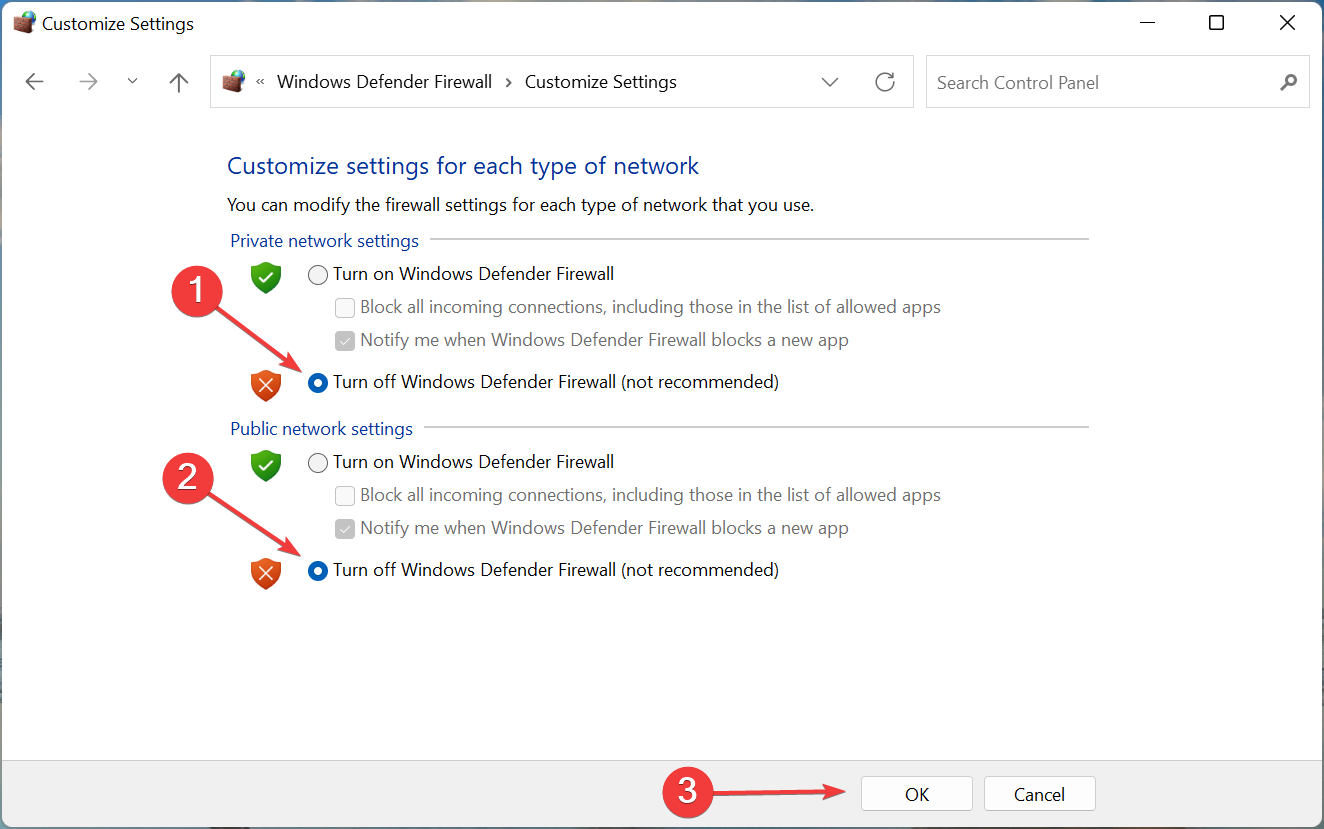Expand address bar history dropdown
Screen dimensions: 1324x829
point(829,82)
